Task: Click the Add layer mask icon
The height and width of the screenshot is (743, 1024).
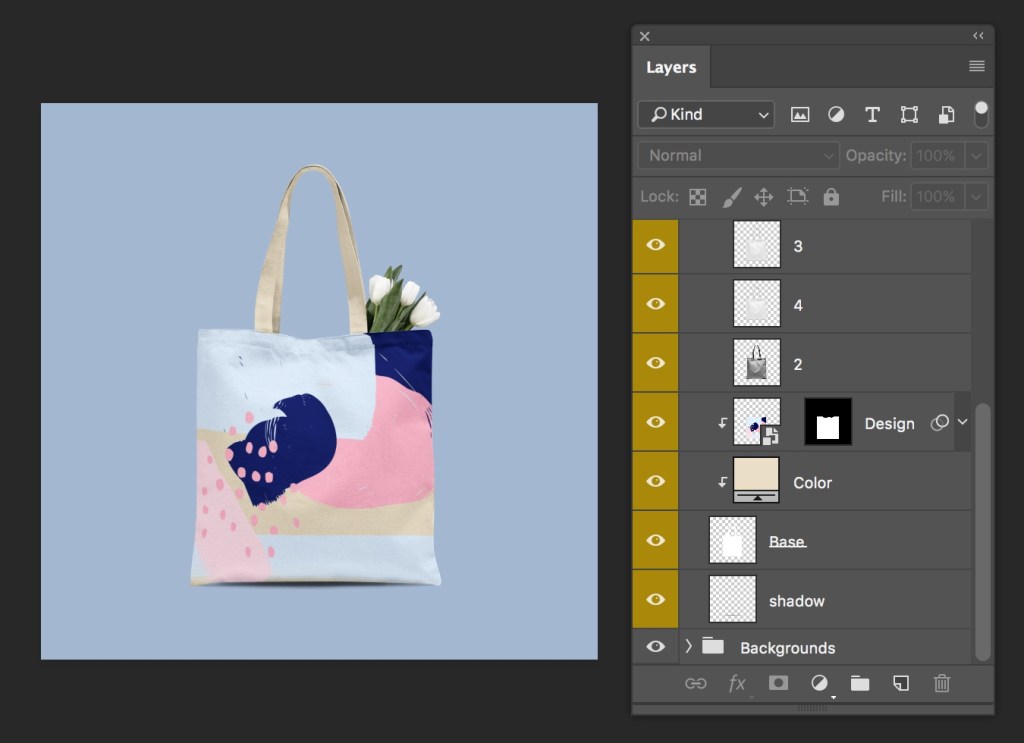Action: tap(778, 684)
